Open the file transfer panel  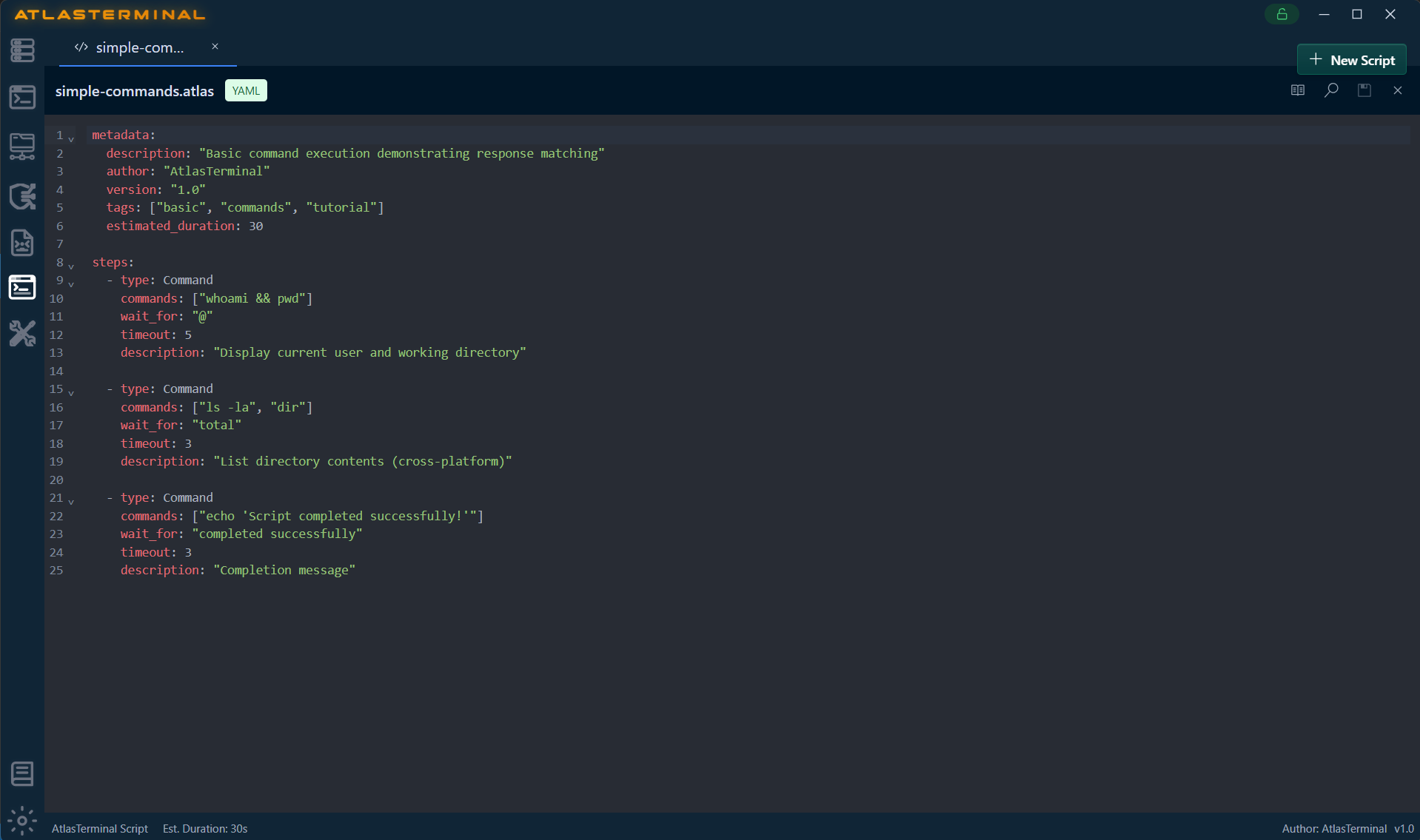[x=22, y=147]
